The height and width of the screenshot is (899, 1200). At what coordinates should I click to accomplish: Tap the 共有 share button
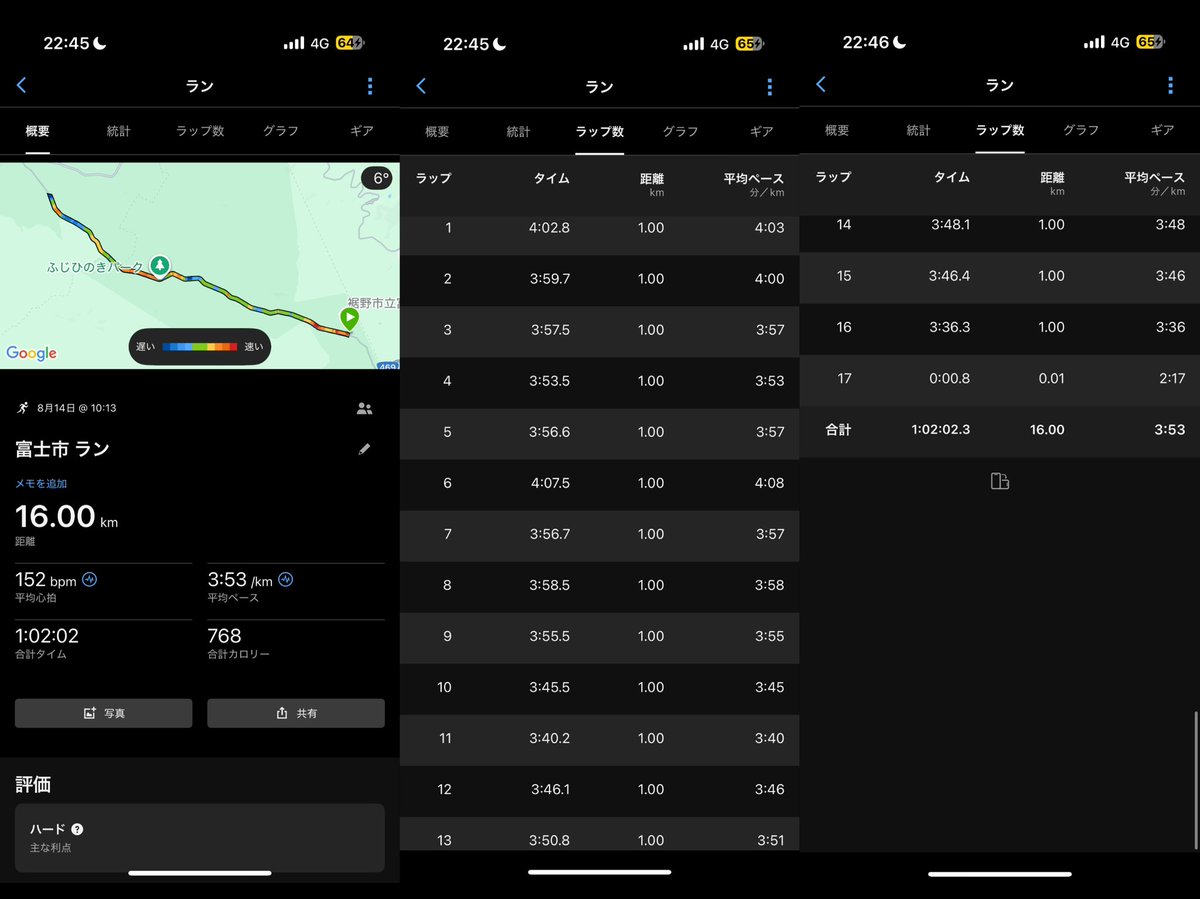point(296,713)
